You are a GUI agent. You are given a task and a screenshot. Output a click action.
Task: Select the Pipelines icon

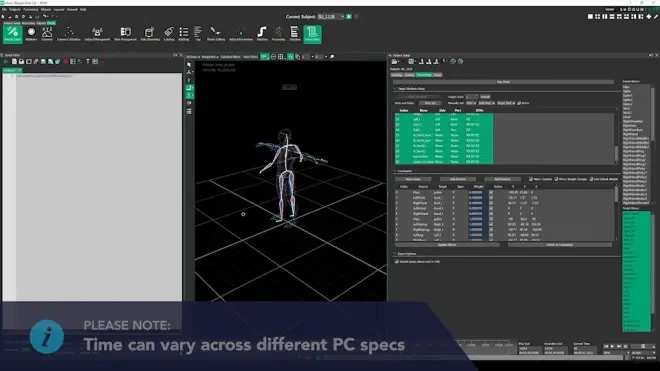coord(262,34)
